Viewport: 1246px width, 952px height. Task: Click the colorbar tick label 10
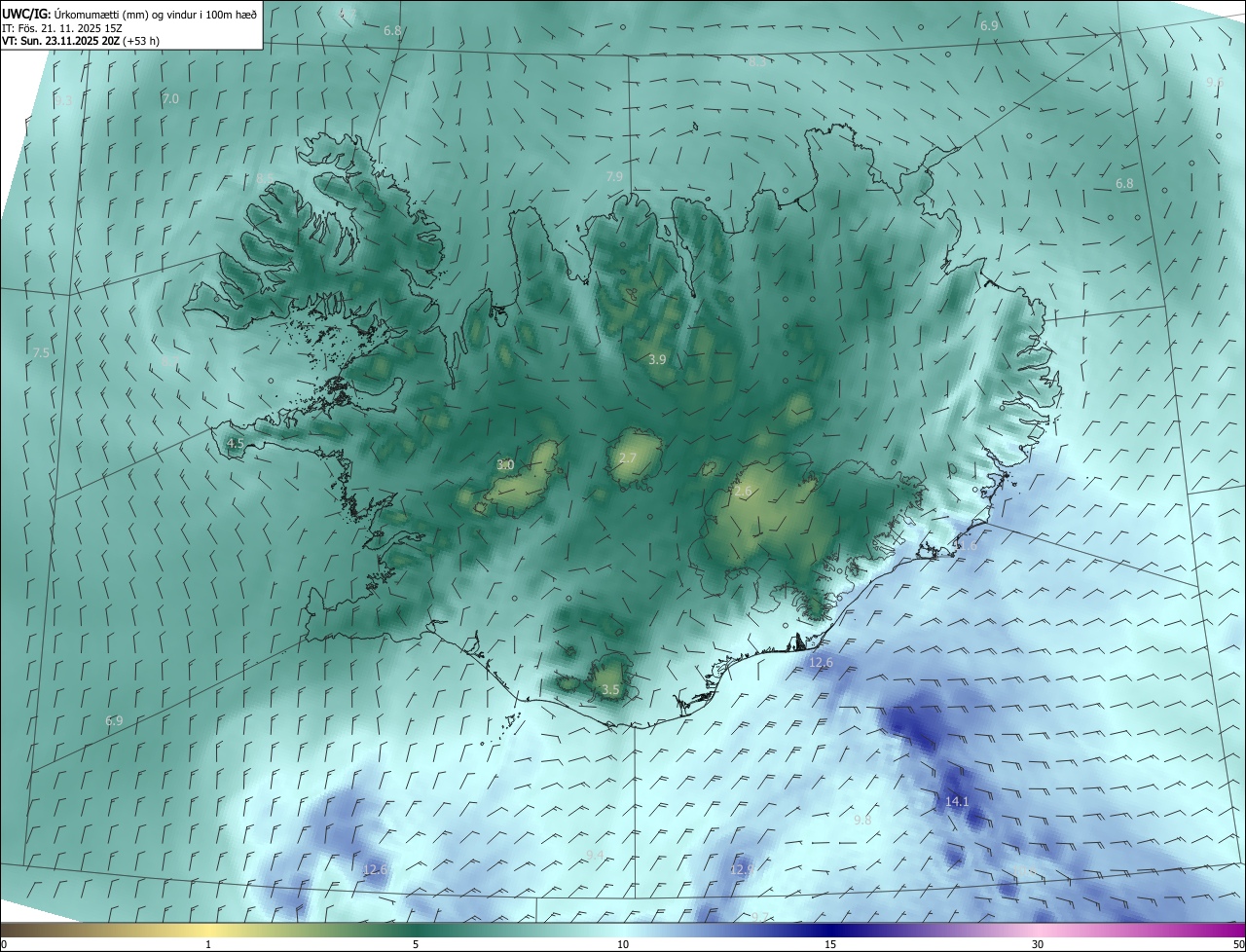pyautogui.click(x=623, y=944)
